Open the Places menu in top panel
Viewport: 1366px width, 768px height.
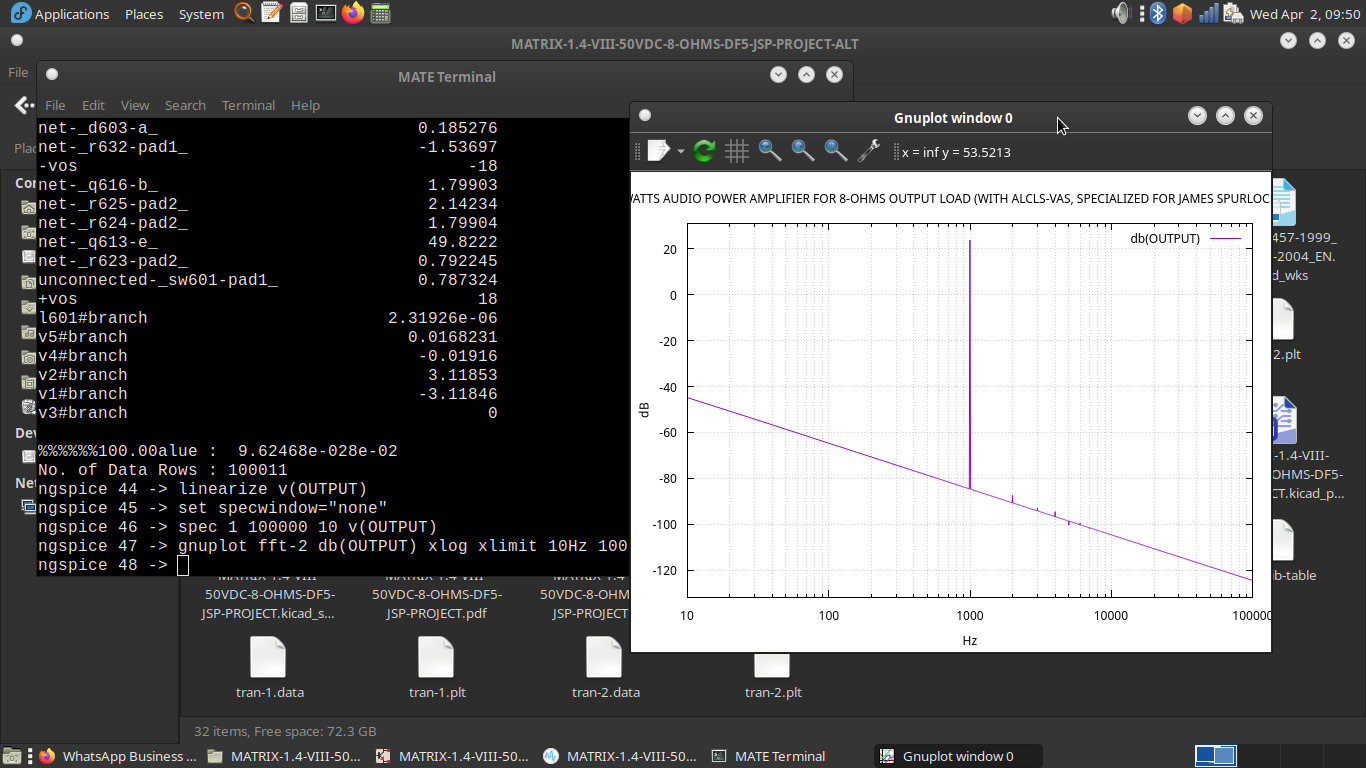tap(144, 14)
